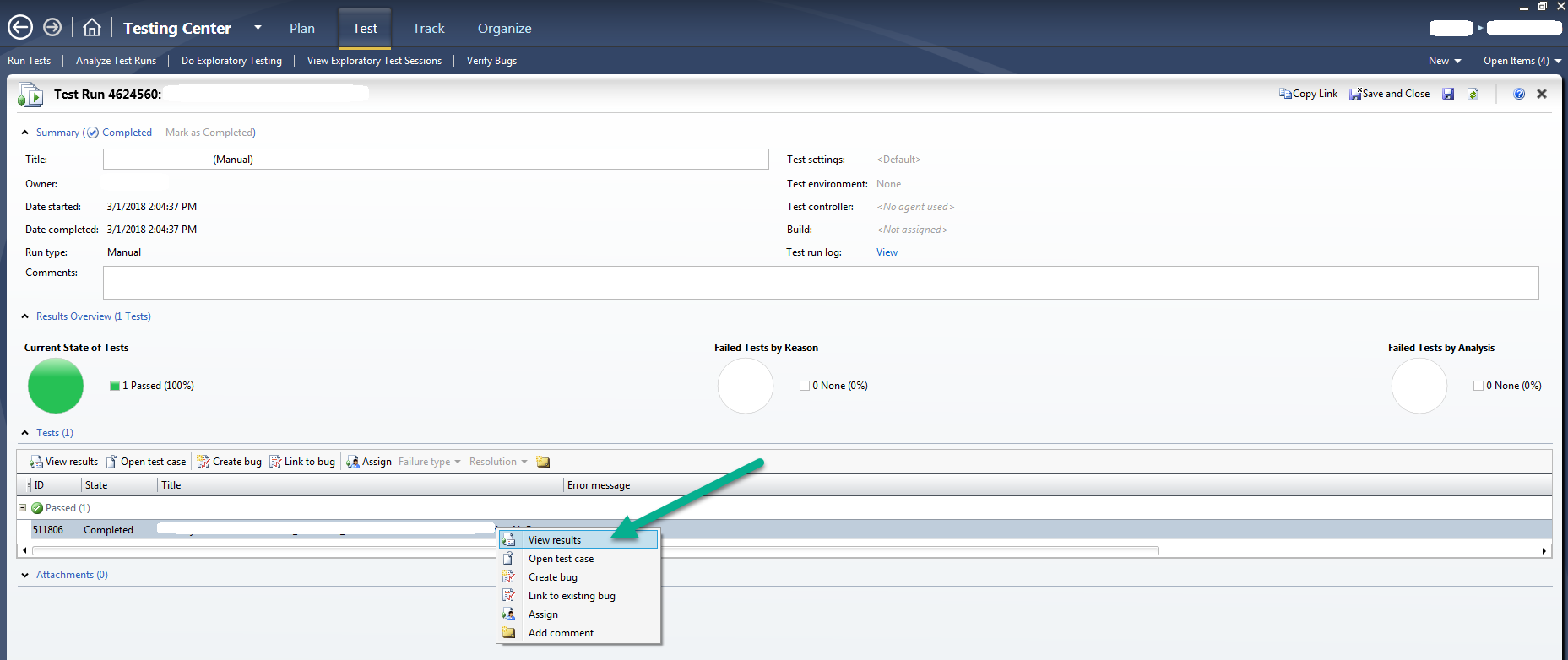The width and height of the screenshot is (1568, 660).
Task: Open the help question mark icon
Action: [1519, 94]
